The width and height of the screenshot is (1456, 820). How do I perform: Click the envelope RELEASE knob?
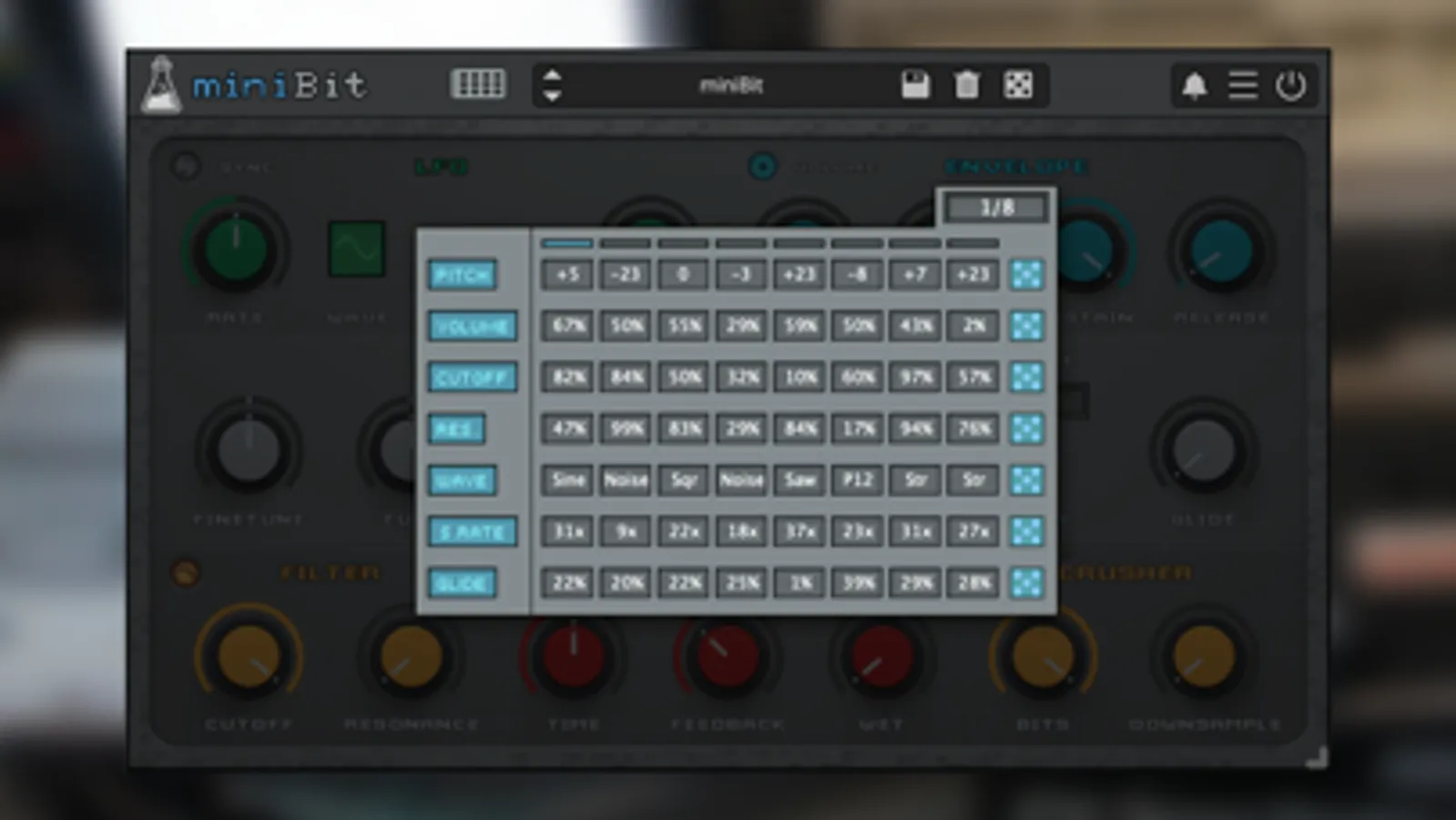pos(1222,251)
